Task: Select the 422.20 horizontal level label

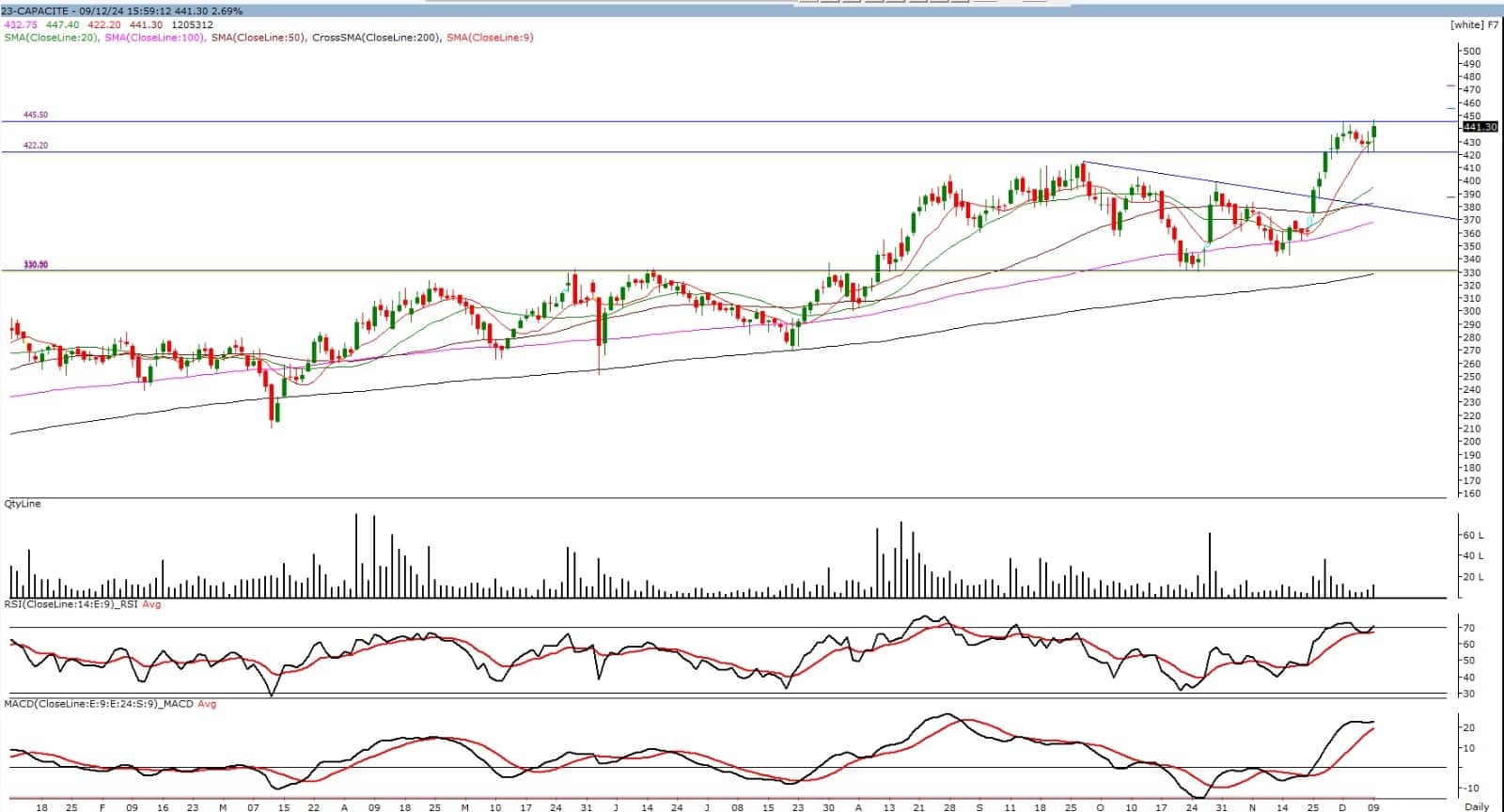Action: pos(36,146)
